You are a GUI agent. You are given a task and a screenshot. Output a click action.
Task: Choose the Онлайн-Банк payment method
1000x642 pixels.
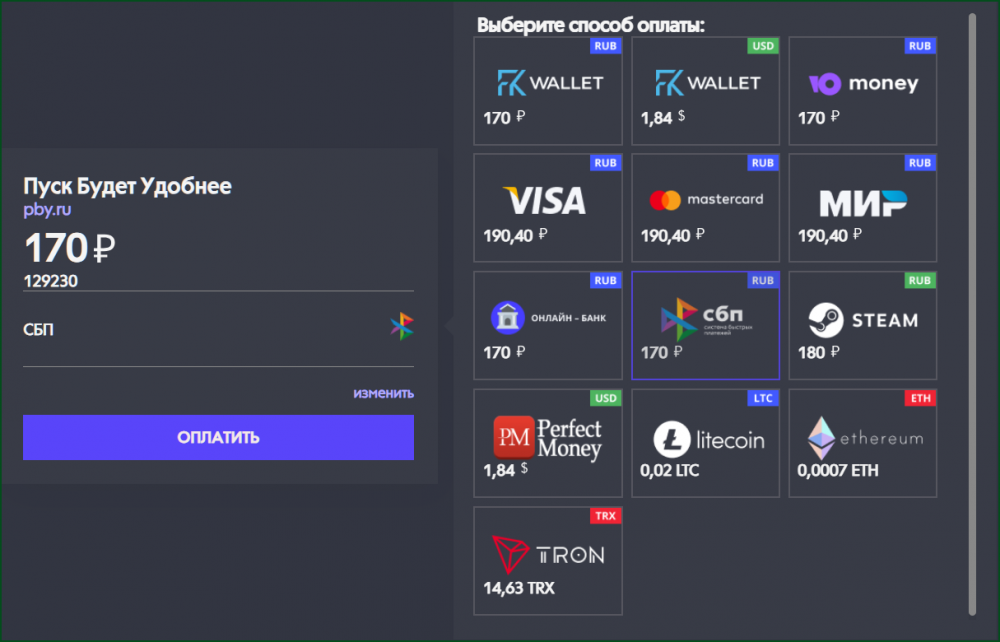[548, 326]
